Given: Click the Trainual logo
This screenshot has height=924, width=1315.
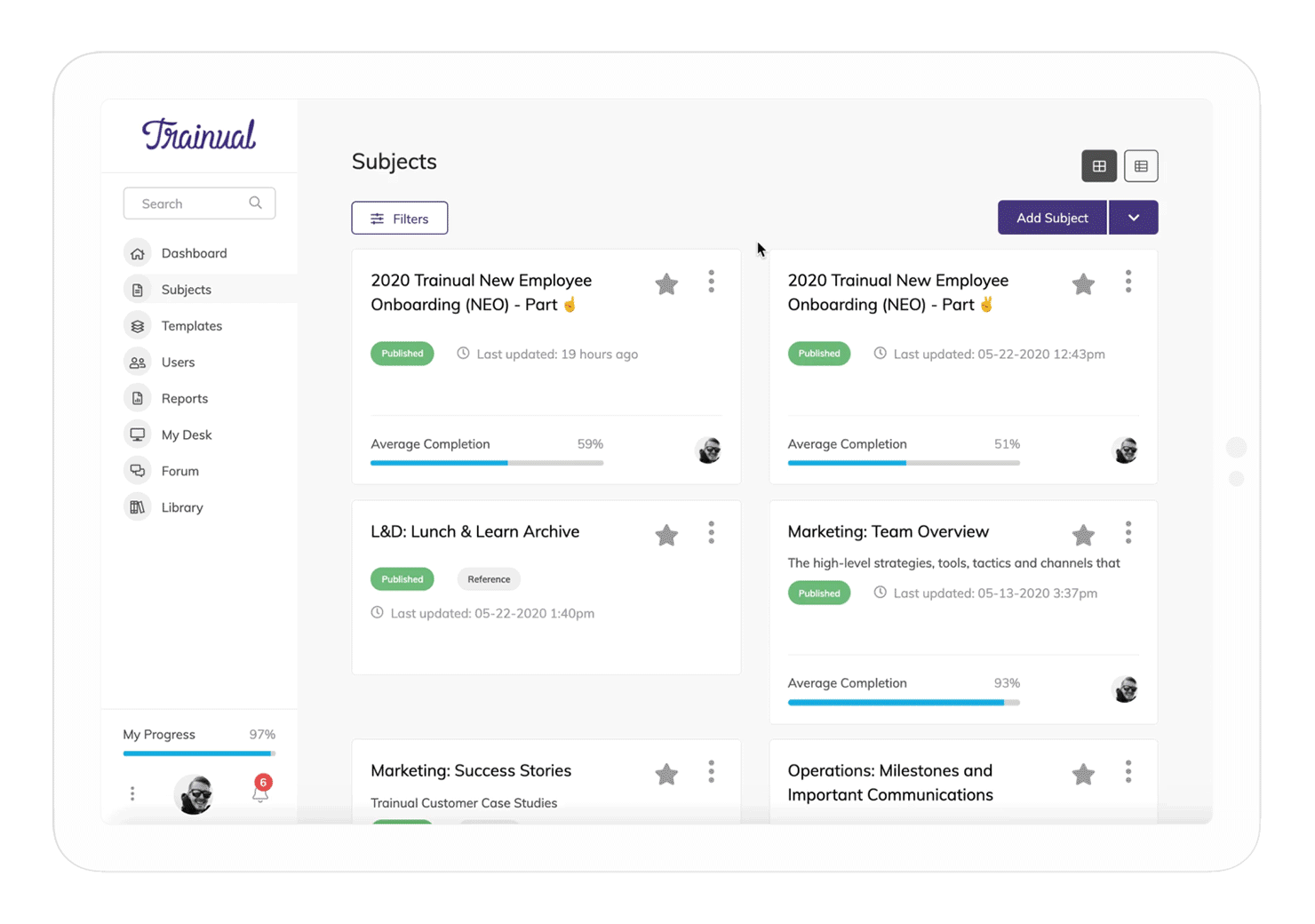Looking at the screenshot, I should [199, 134].
